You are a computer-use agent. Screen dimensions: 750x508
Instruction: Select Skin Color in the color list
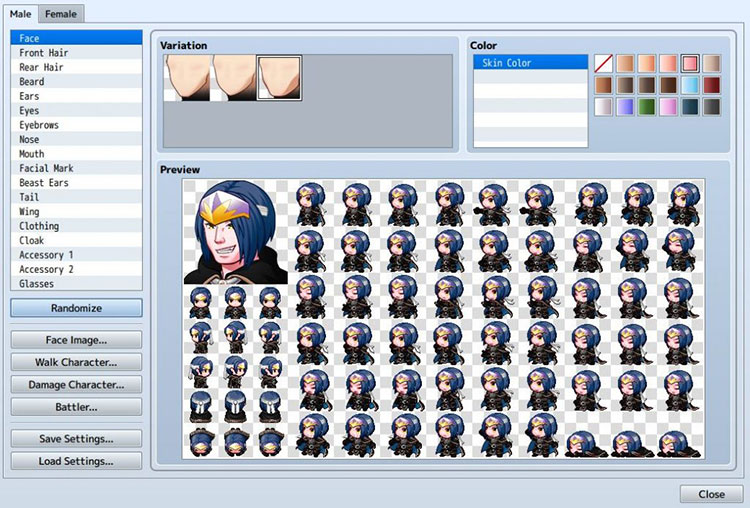click(x=530, y=63)
